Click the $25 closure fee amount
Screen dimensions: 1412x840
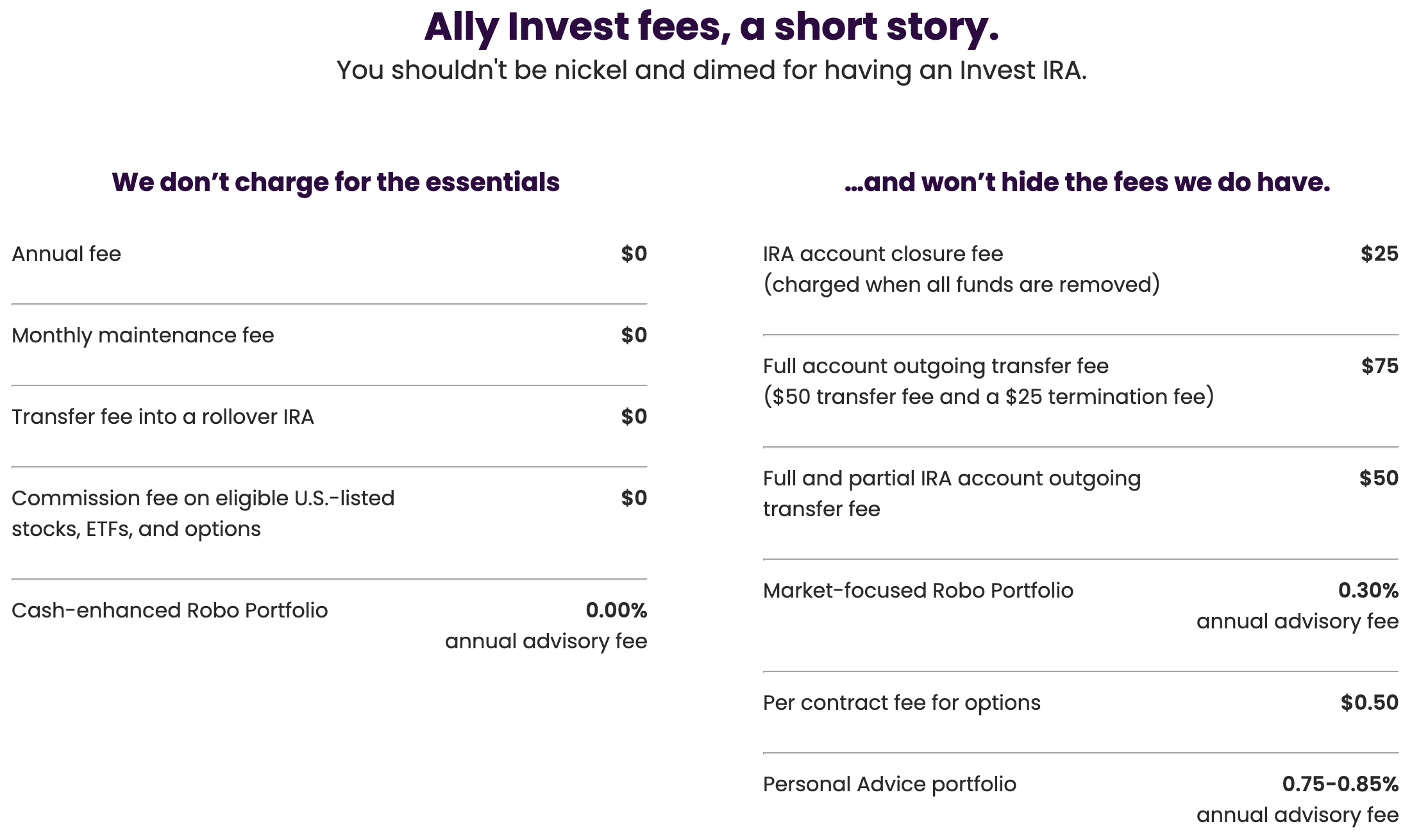coord(1379,254)
